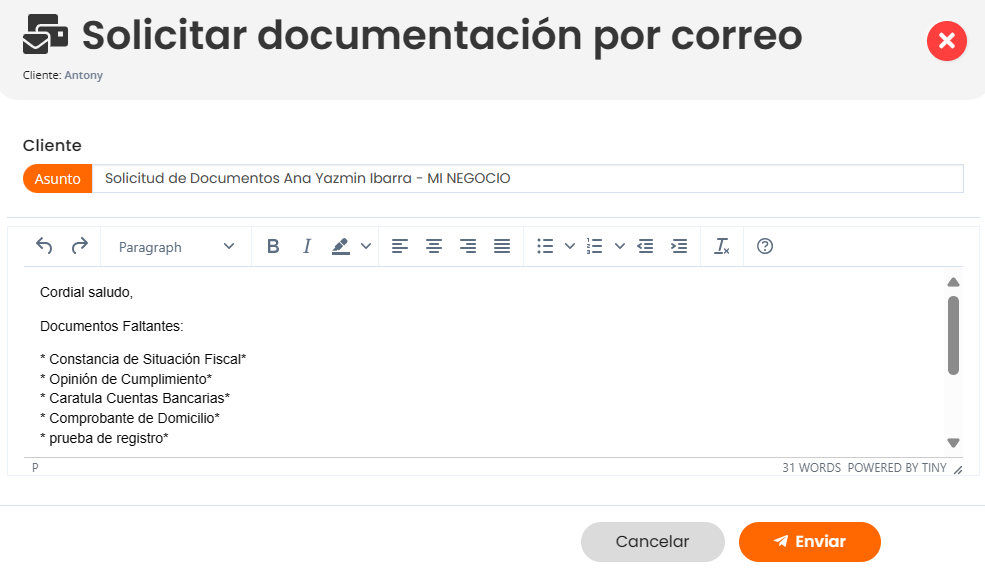
Task: Expand numbered list style options
Action: click(x=619, y=246)
